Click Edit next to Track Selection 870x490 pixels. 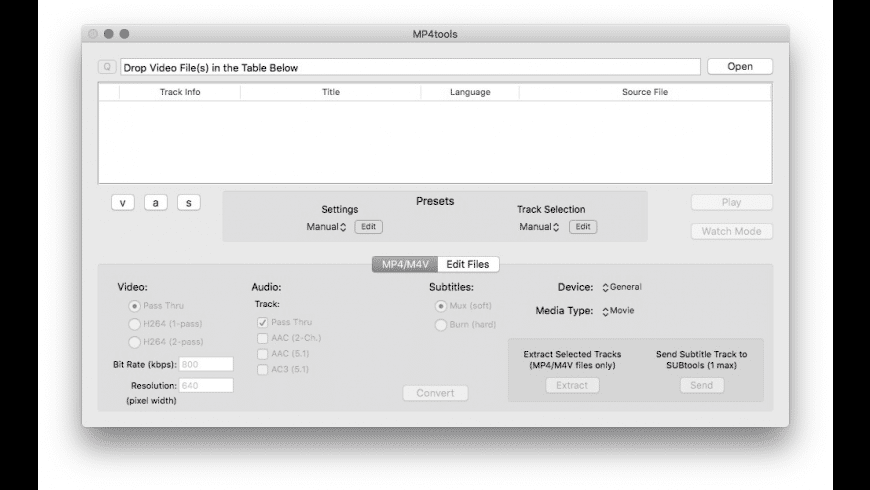583,226
